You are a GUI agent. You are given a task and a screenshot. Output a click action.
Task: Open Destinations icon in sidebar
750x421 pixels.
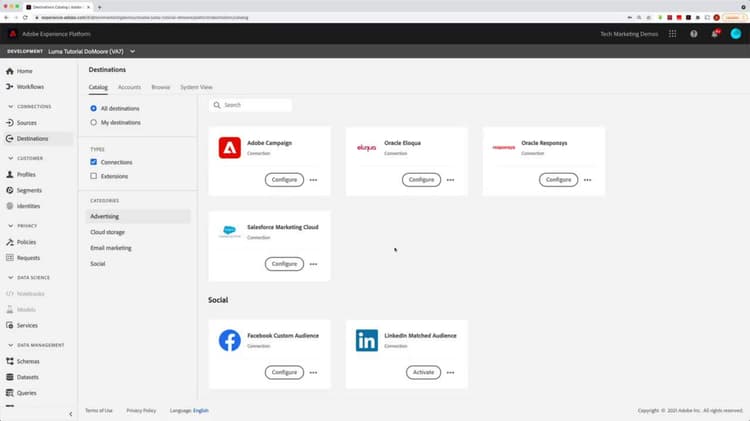10,139
